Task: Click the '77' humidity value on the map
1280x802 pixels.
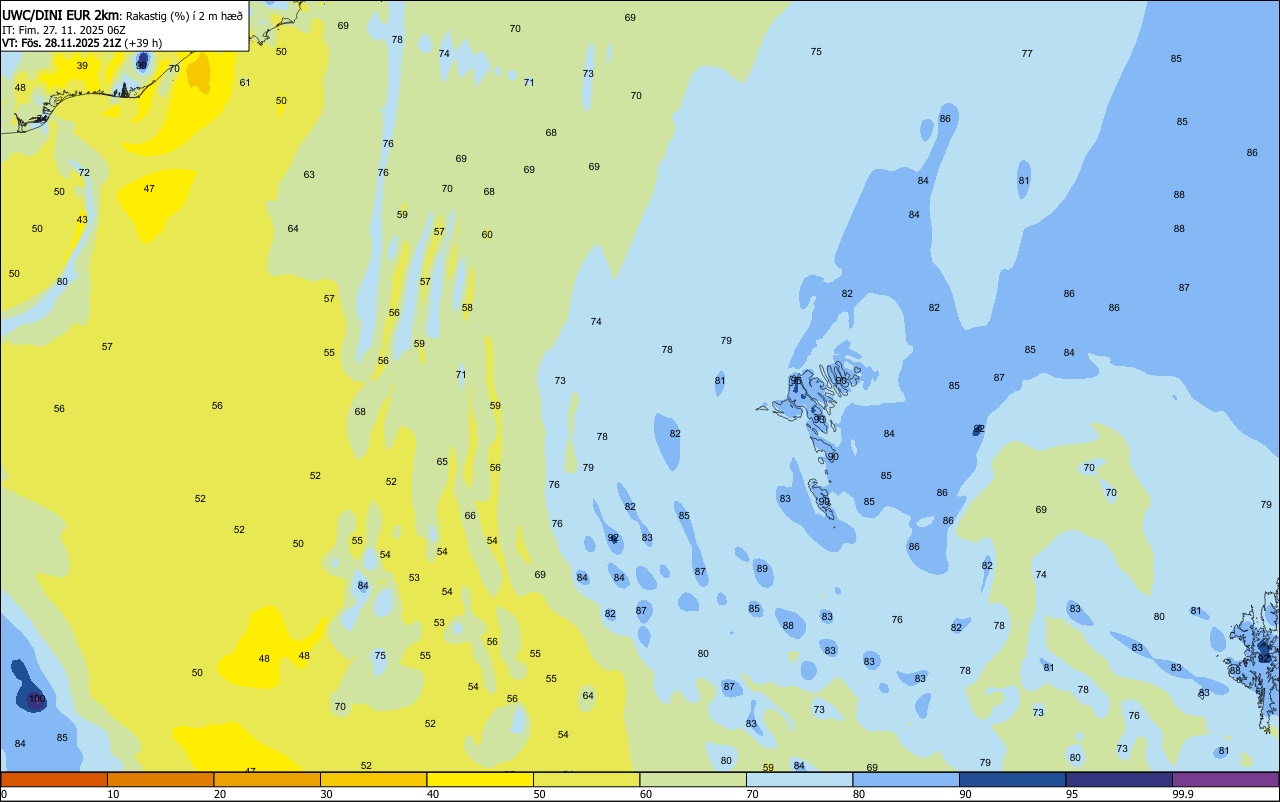Action: pos(1027,54)
